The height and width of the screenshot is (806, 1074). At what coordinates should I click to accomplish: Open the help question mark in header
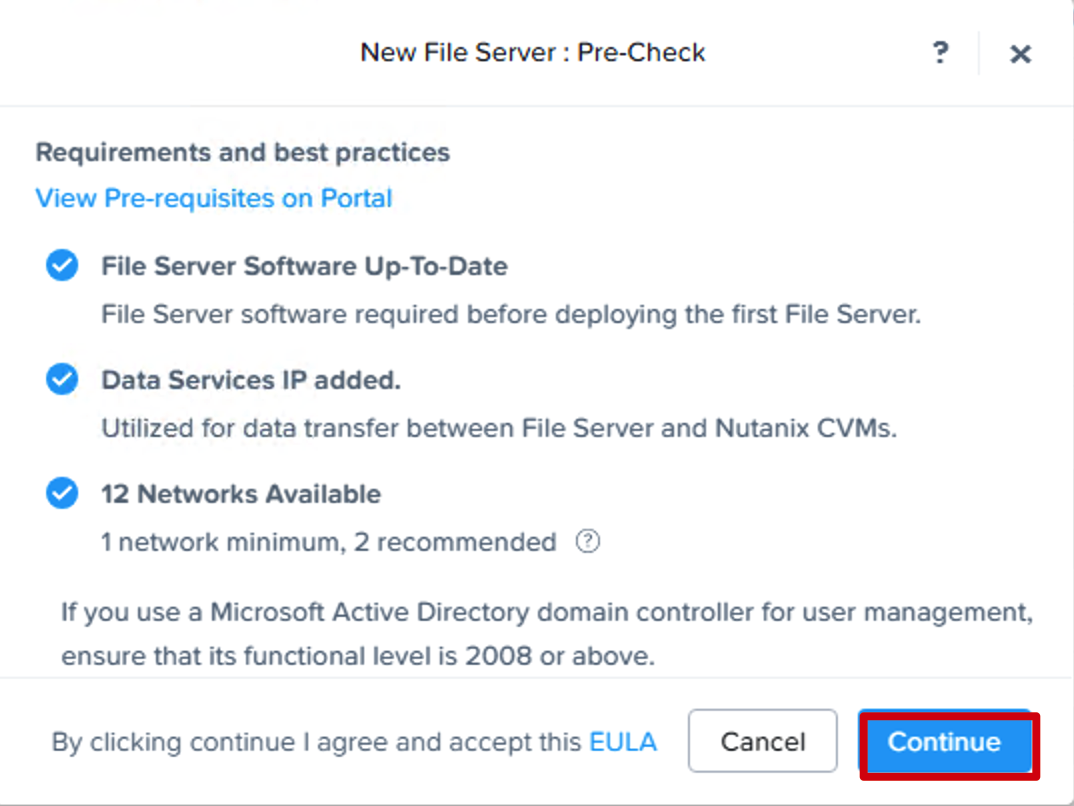coord(940,52)
